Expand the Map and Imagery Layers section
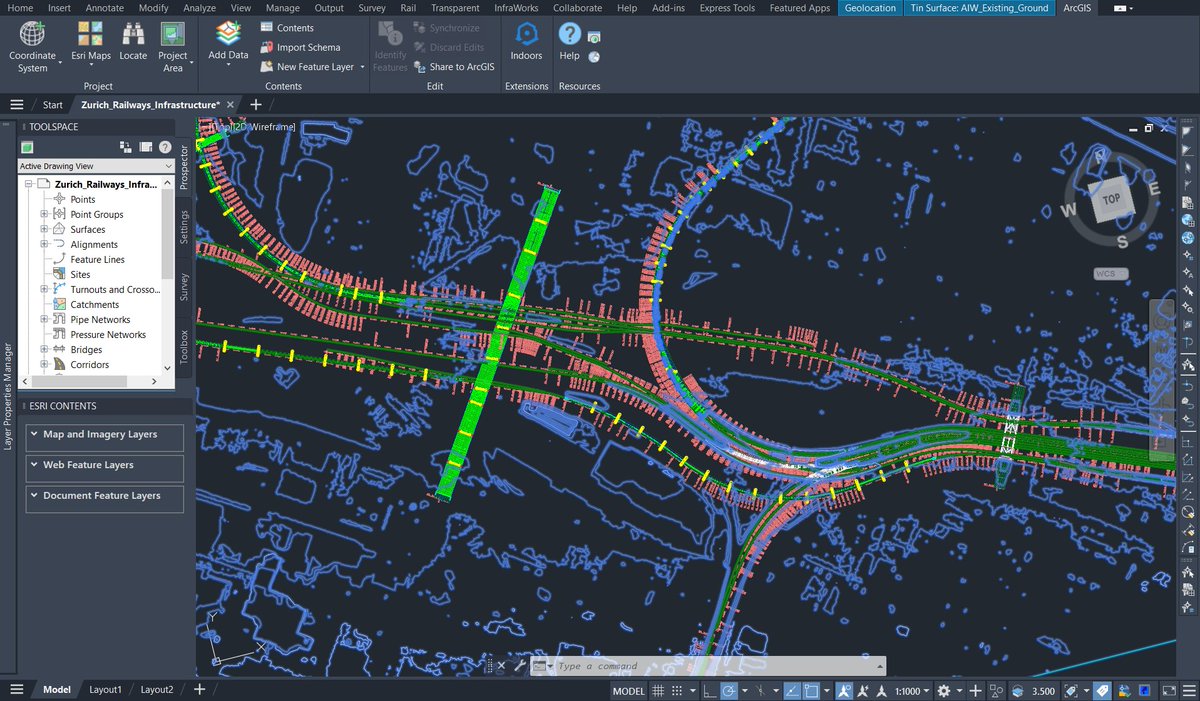 pyautogui.click(x=104, y=436)
